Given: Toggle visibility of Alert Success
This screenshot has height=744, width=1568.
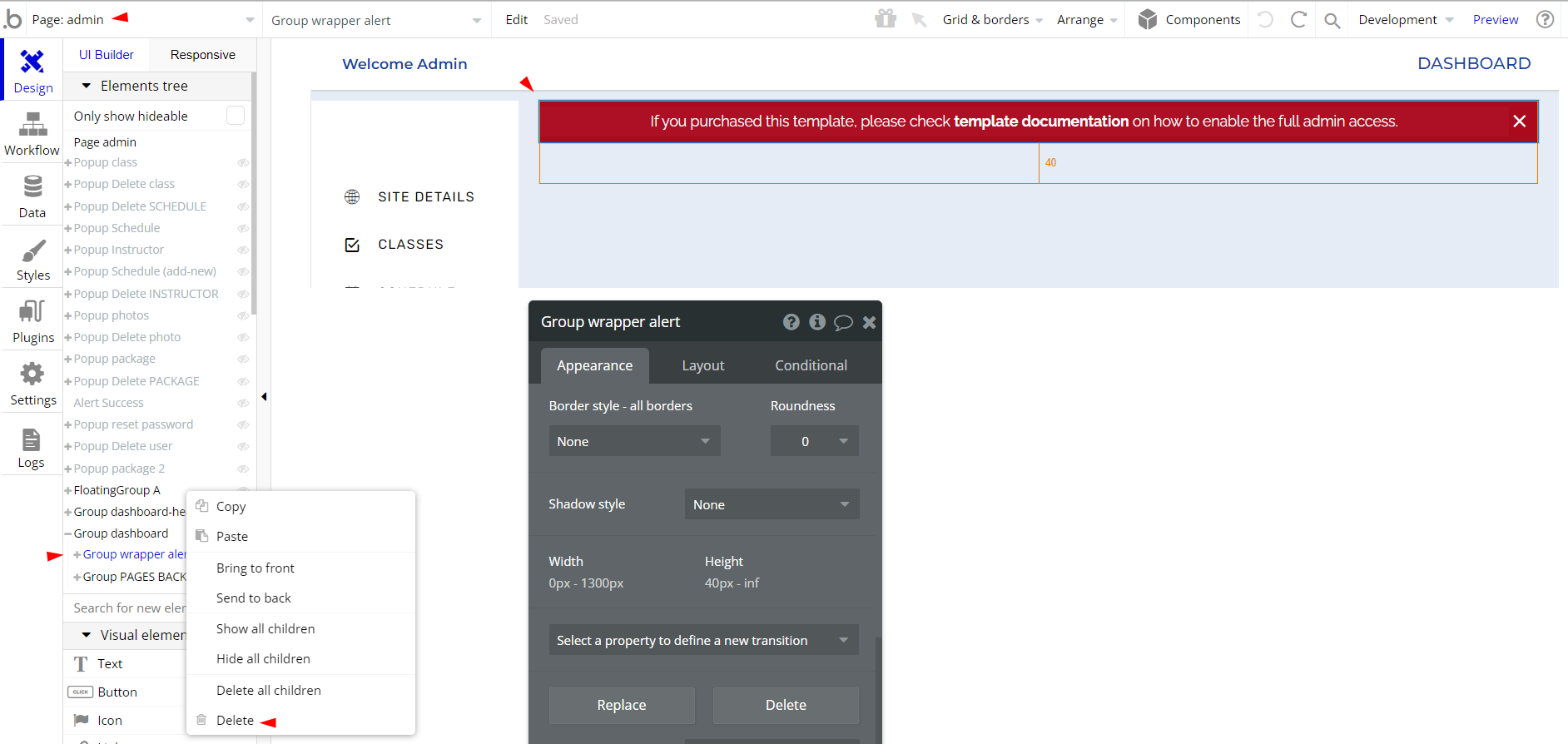Looking at the screenshot, I should [243, 403].
